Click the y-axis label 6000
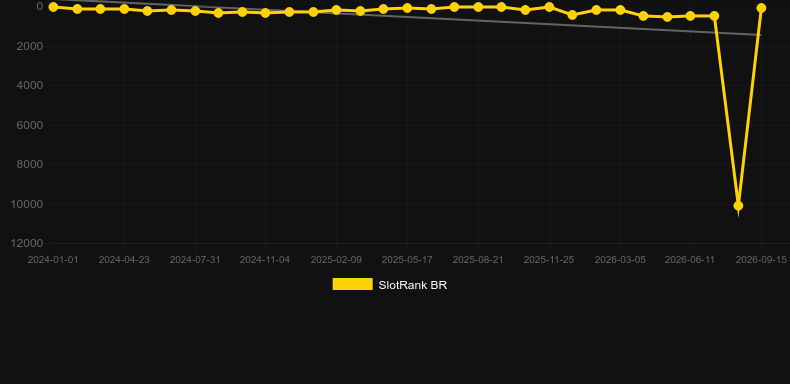Screen dimensions: 790x384 coord(30,125)
